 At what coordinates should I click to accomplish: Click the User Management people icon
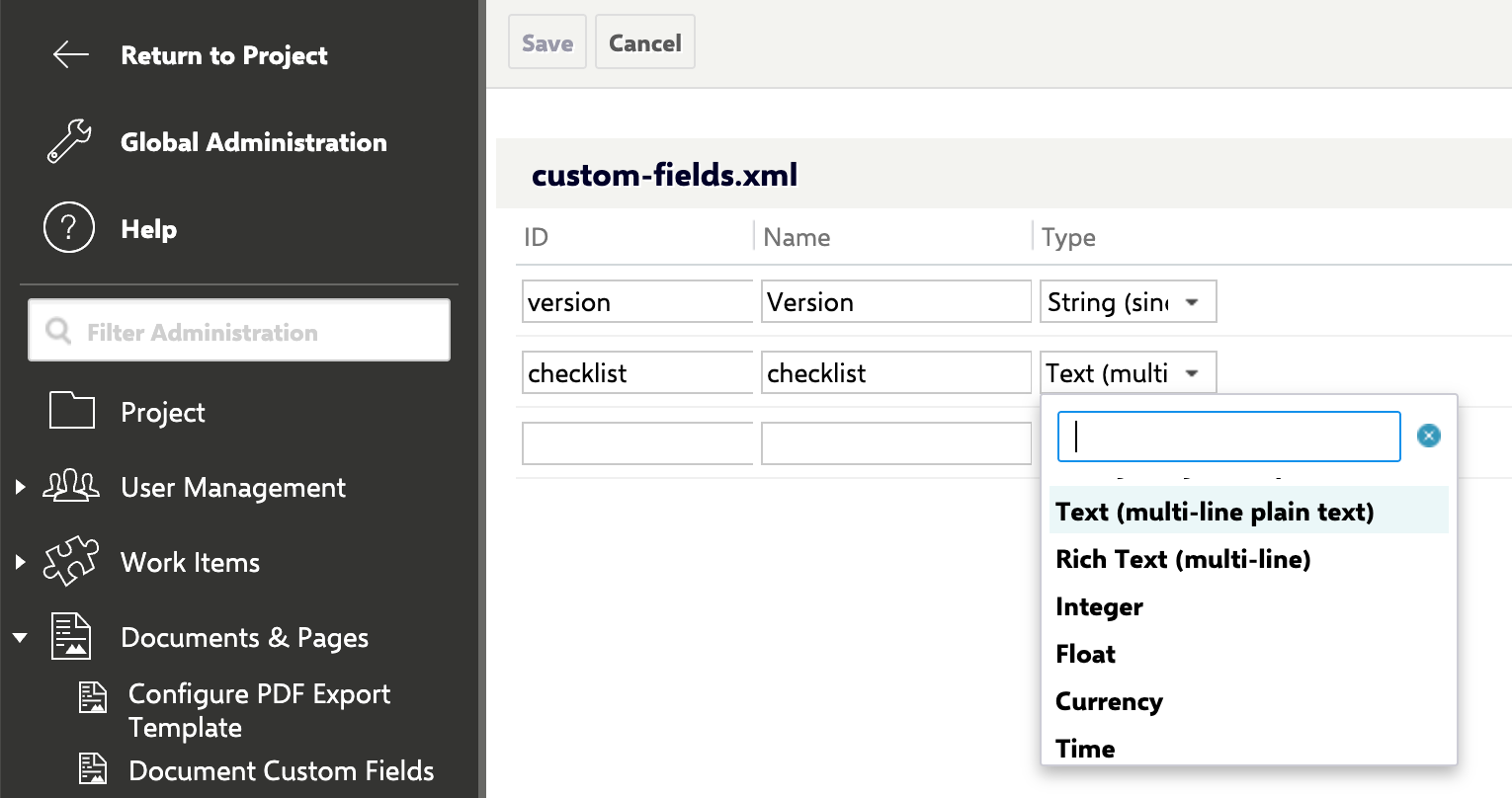[71, 487]
